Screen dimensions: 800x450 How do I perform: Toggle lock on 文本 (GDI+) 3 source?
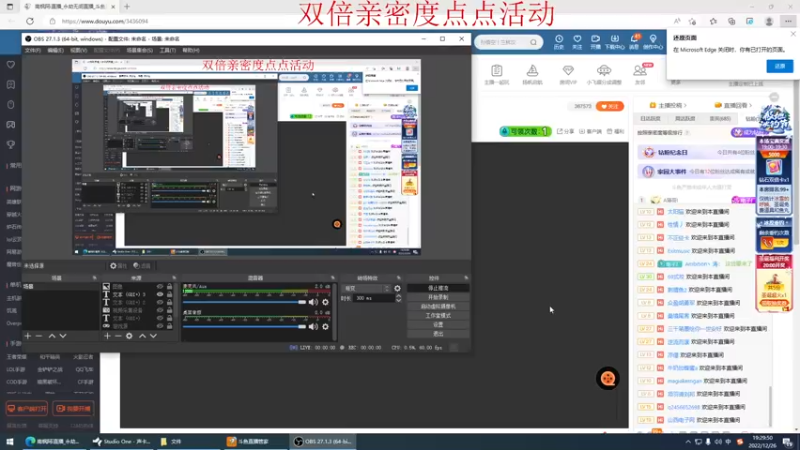click(169, 294)
